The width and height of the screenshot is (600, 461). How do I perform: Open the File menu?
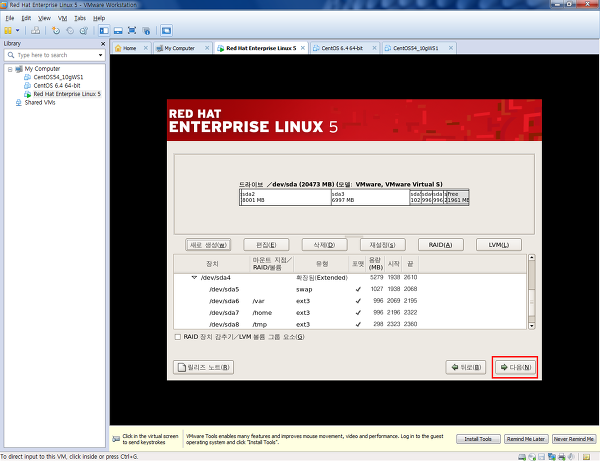click(10, 18)
